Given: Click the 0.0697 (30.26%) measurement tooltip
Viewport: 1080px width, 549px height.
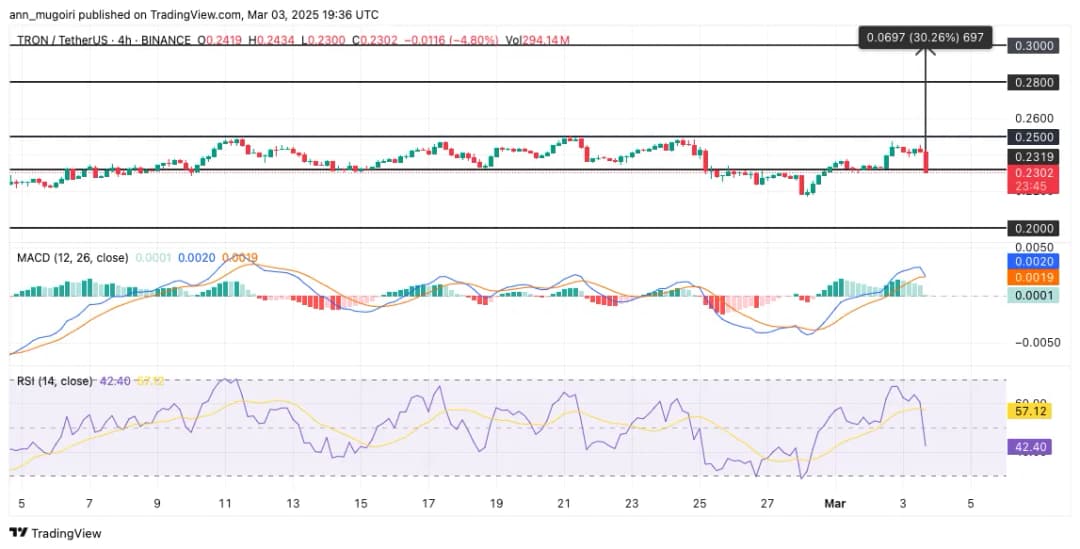Looking at the screenshot, I should [926, 38].
